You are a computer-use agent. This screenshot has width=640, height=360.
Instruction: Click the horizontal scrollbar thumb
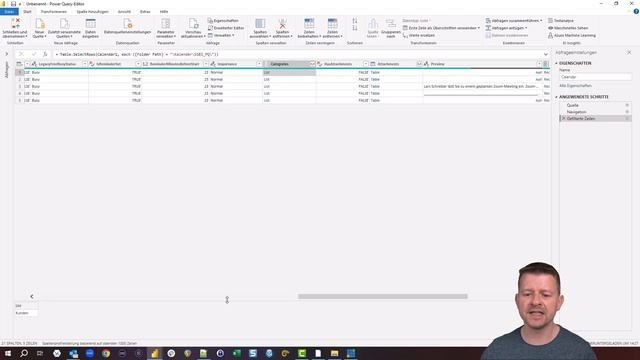coord(382,296)
